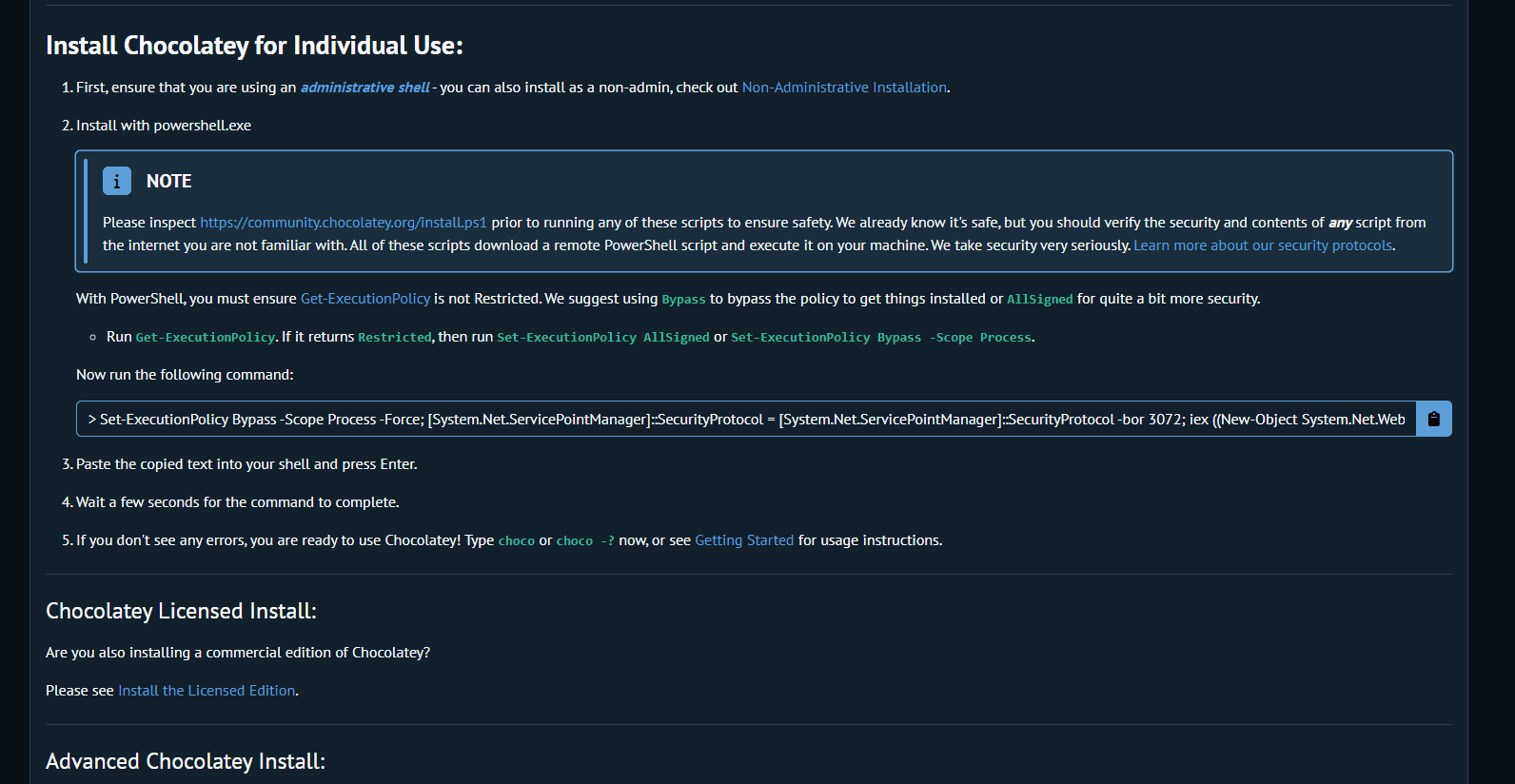Click Set-ExecutionPolicy Bypass -Scope Process snippet
The width and height of the screenshot is (1515, 784).
pos(881,338)
